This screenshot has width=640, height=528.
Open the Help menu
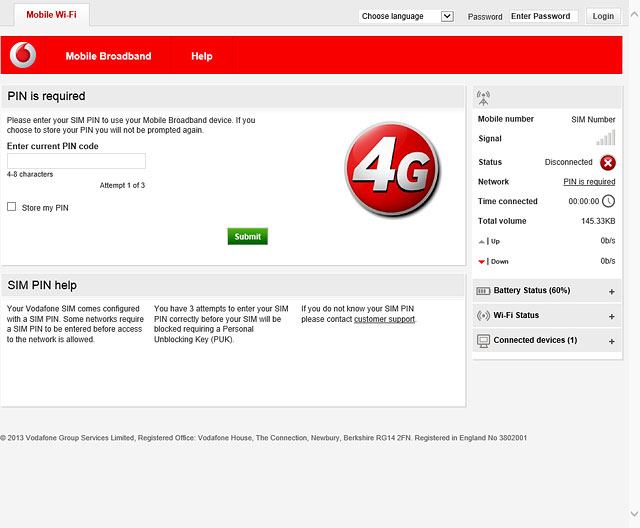pos(202,56)
